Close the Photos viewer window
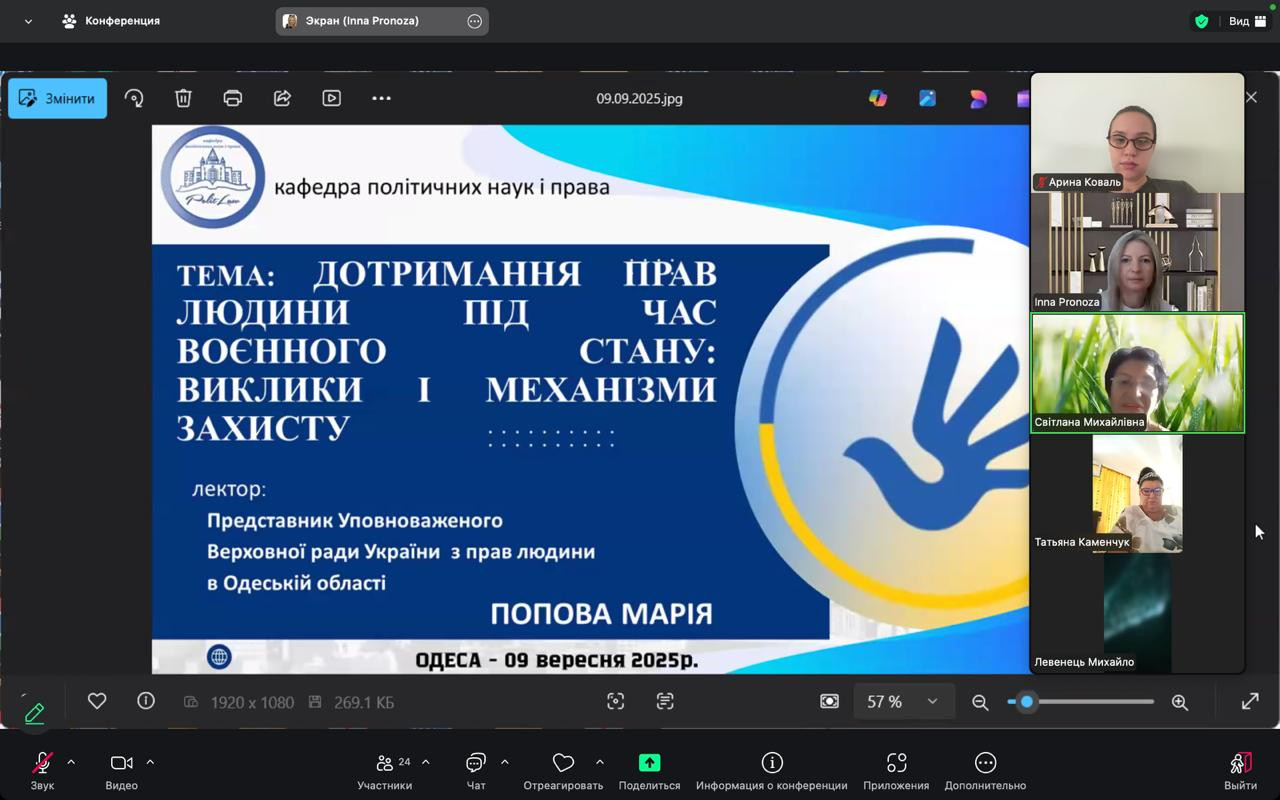Screen dimensions: 1280x800 pos(1251,97)
